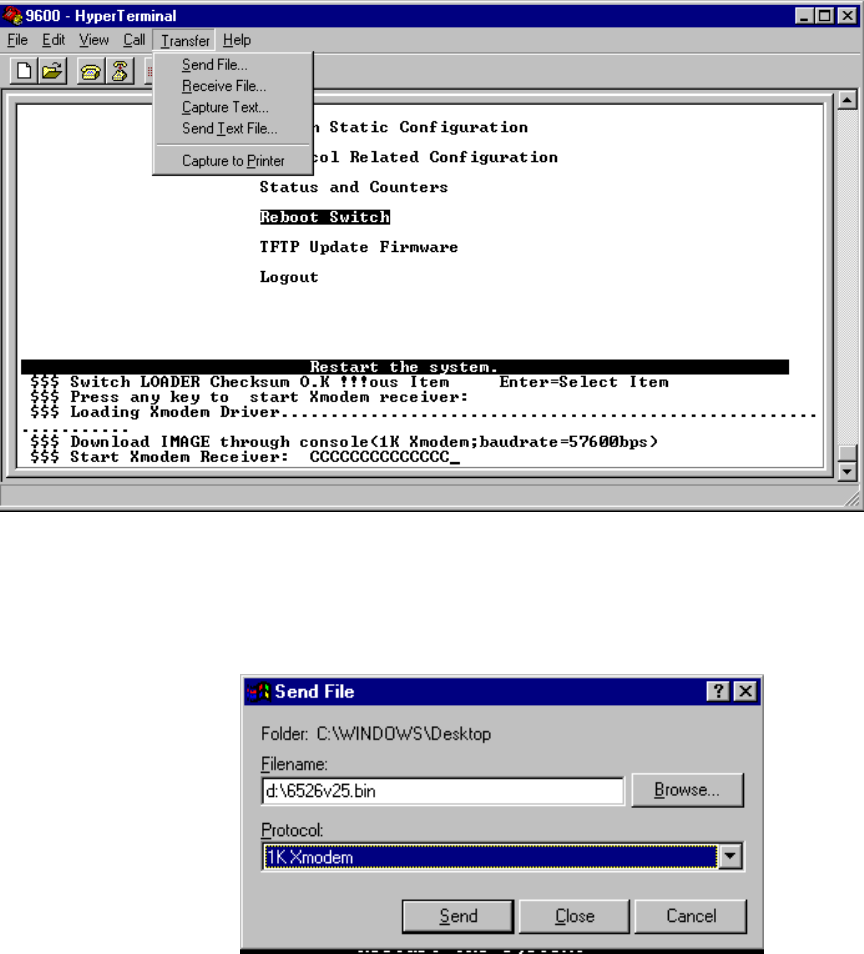Click the Filename input field
Screen dimensions: 864x954
(442, 790)
